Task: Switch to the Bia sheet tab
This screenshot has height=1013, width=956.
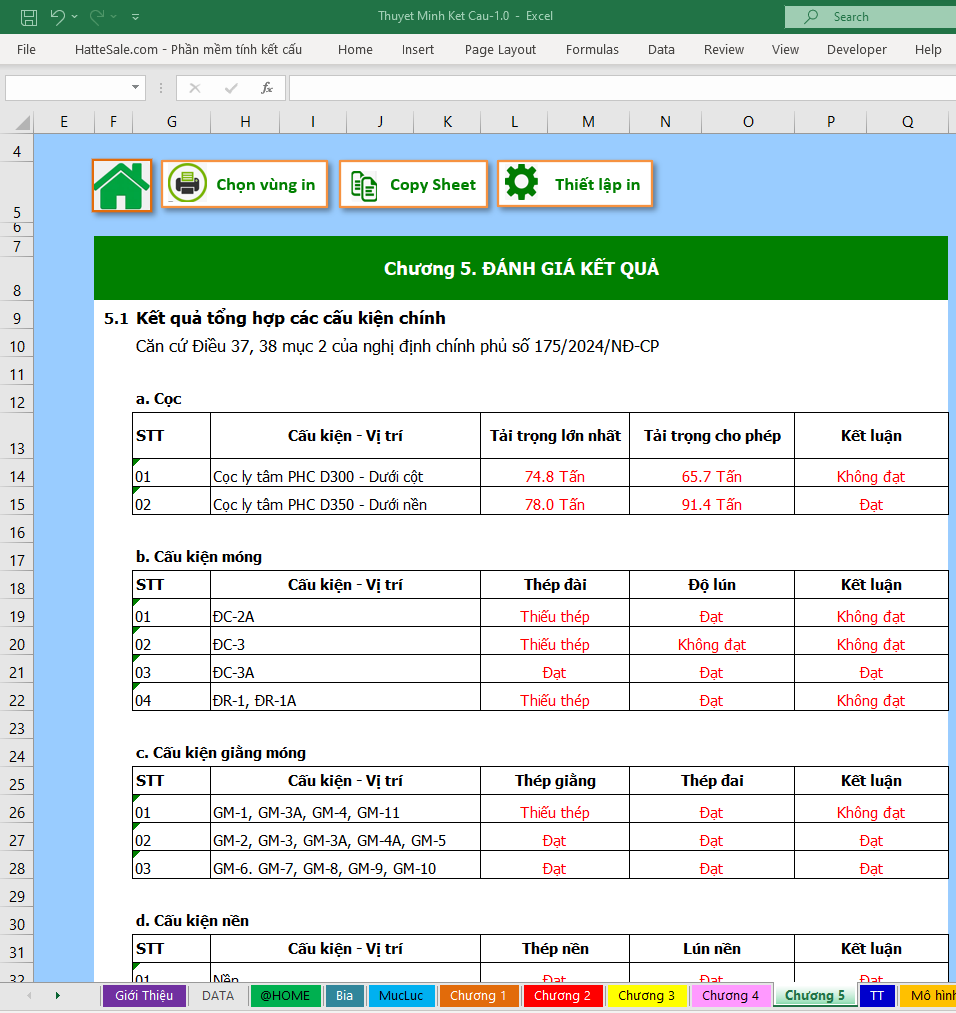Action: point(344,996)
